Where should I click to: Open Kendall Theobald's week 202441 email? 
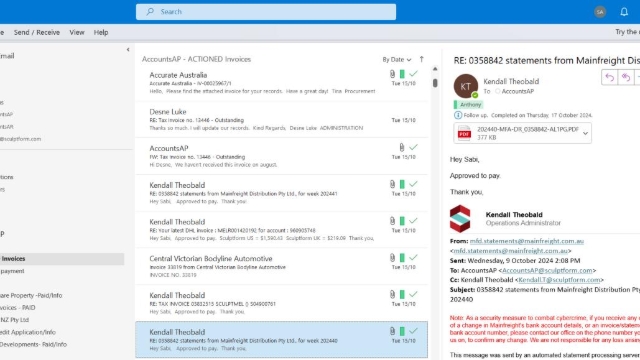click(x=282, y=193)
